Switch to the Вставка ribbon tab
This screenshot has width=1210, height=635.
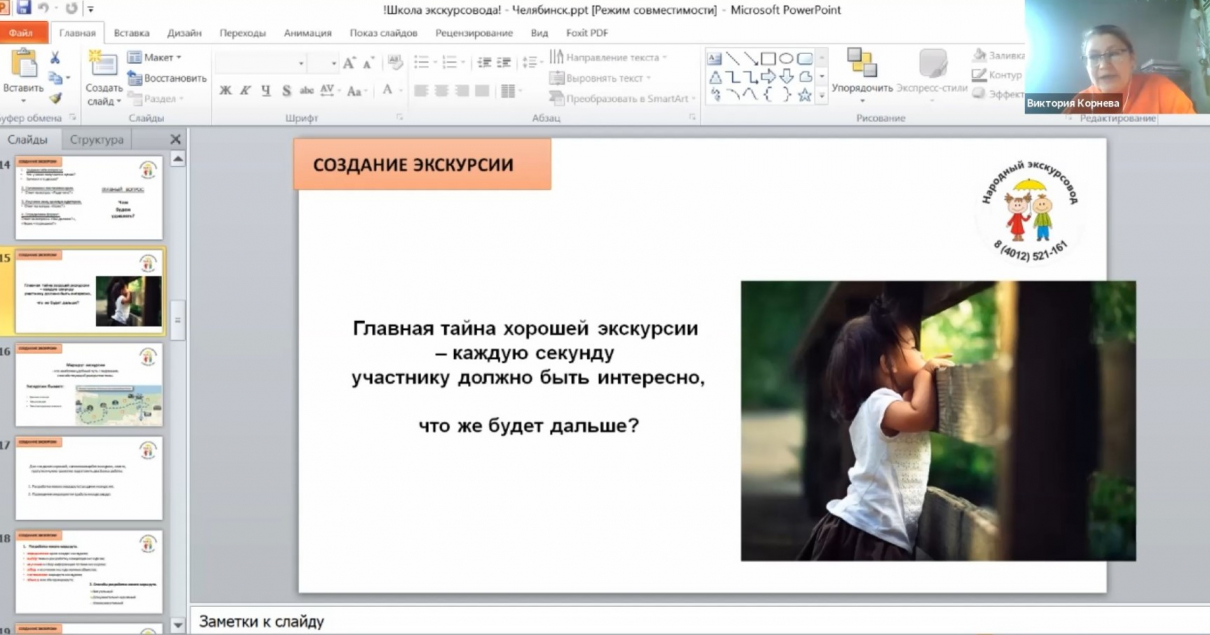pyautogui.click(x=132, y=33)
